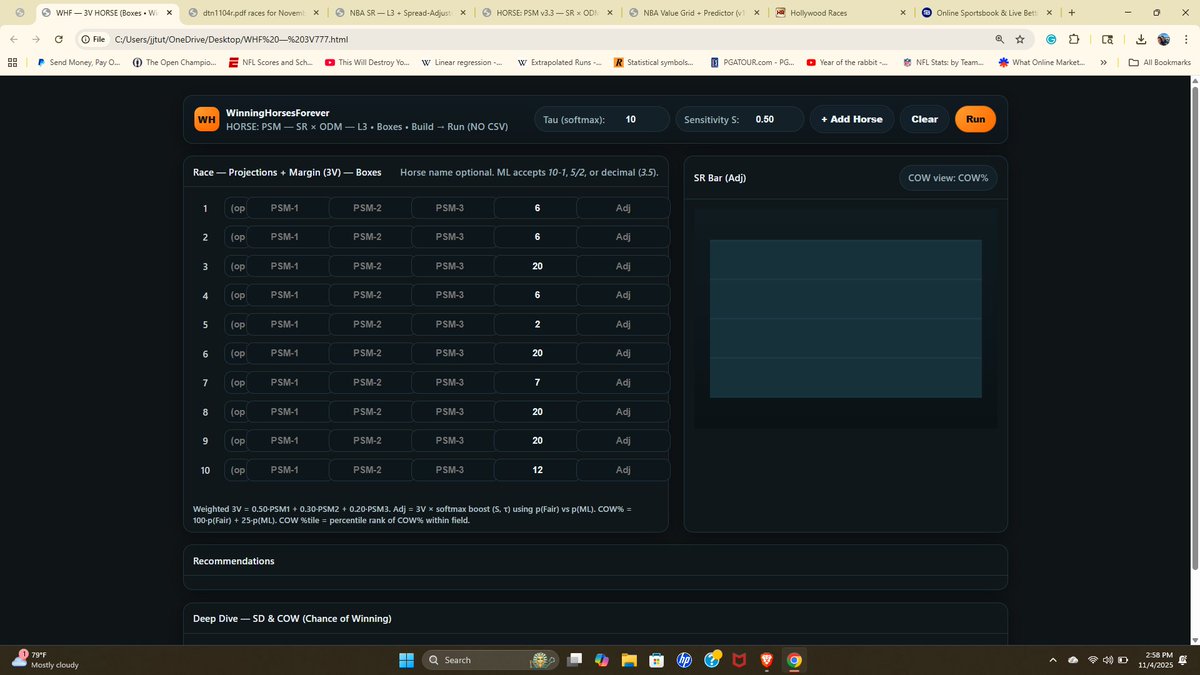Show hidden system tray icons chevron

tap(1054, 660)
